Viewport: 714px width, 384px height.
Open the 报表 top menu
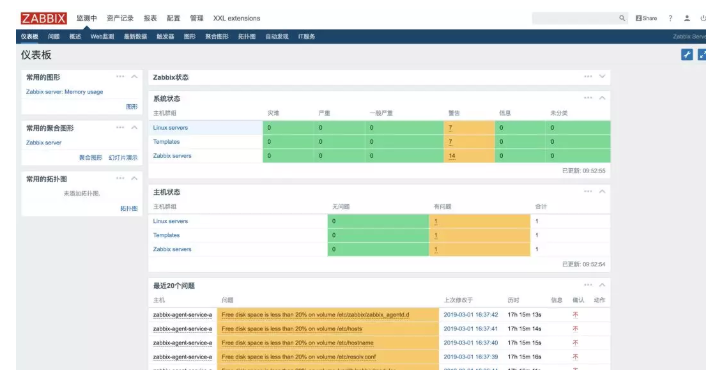(150, 18)
